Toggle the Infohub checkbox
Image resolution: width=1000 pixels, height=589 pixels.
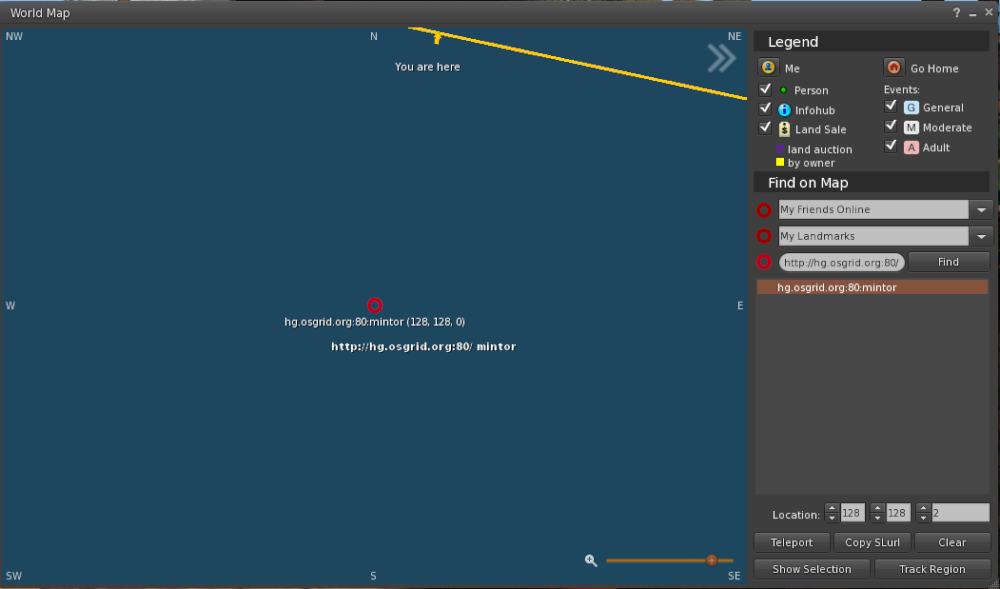pos(766,108)
